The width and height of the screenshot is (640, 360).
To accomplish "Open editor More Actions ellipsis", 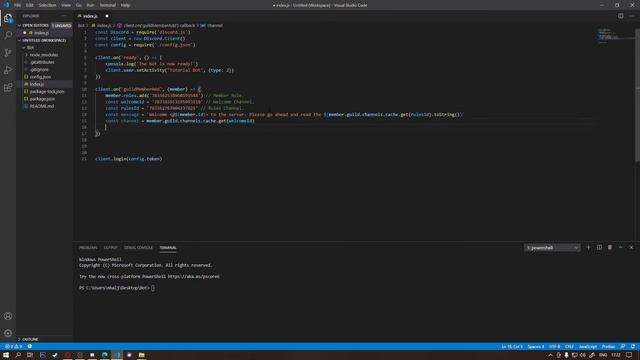I will pos(631,16).
